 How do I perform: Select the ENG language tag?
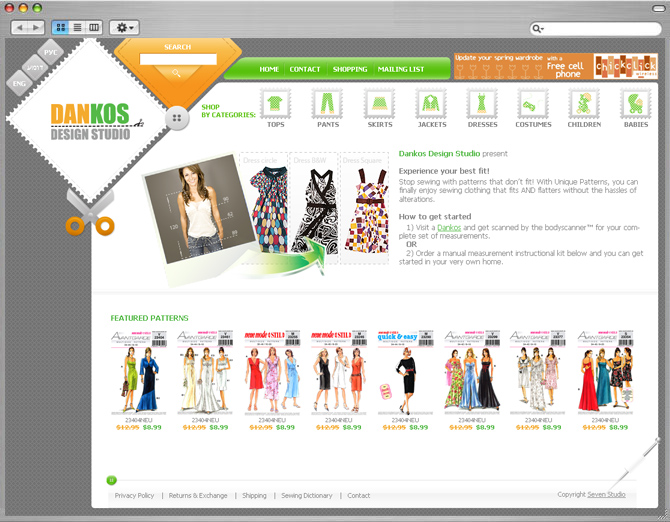pyautogui.click(x=19, y=83)
